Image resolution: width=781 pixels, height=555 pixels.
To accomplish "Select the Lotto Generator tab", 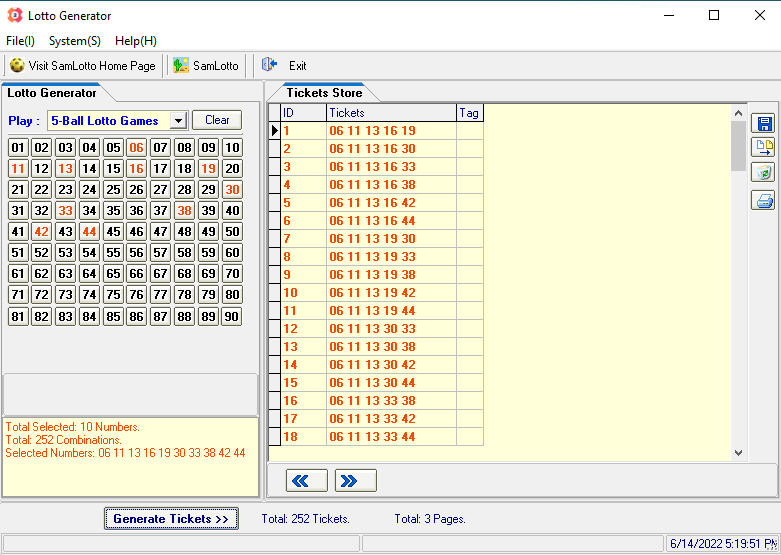I will (x=52, y=93).
